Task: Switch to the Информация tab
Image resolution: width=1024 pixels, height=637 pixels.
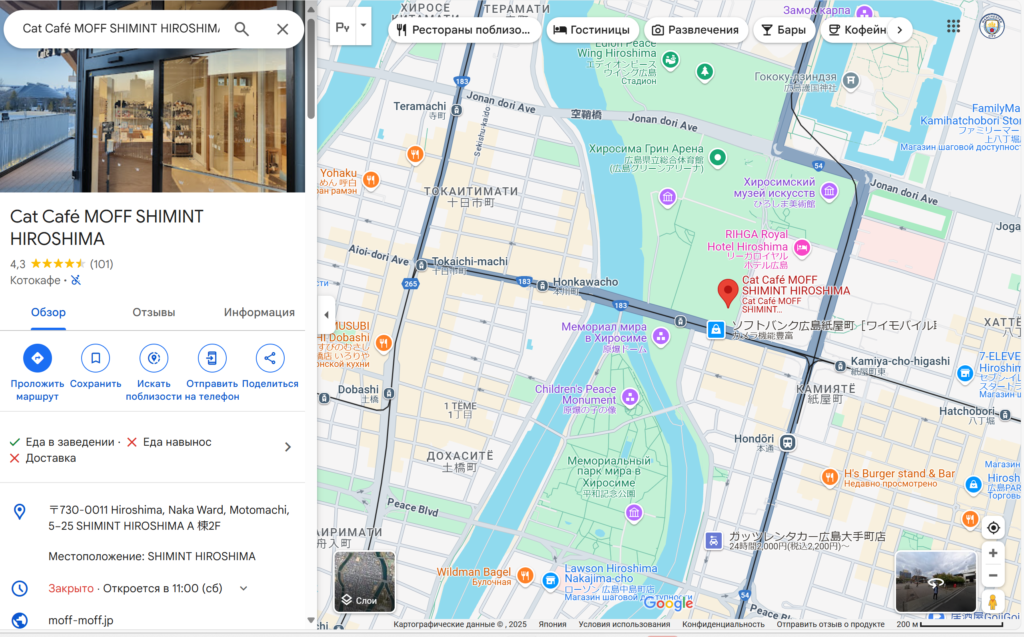Action: [x=259, y=312]
